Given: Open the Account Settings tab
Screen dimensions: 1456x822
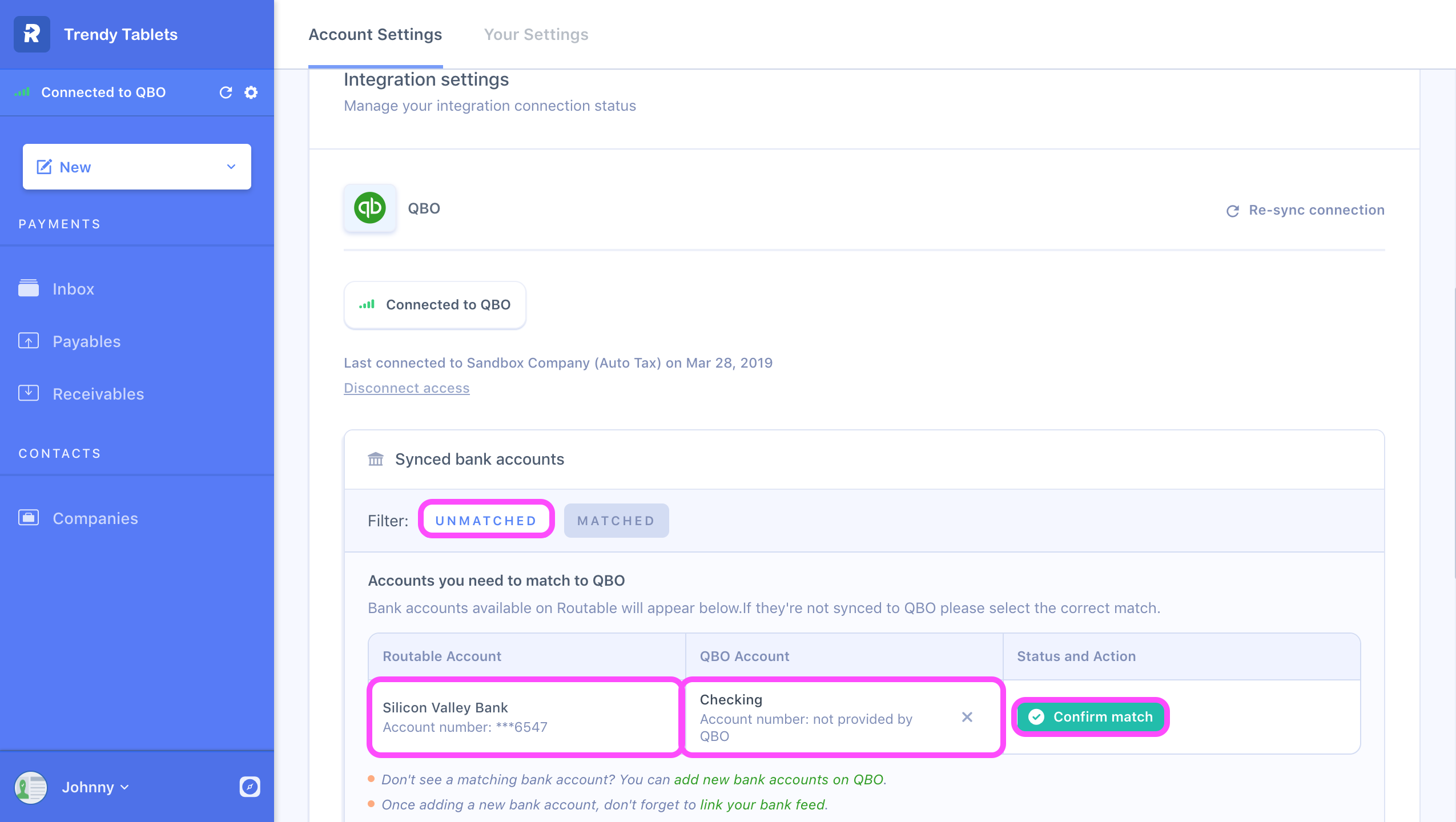Looking at the screenshot, I should coord(375,34).
